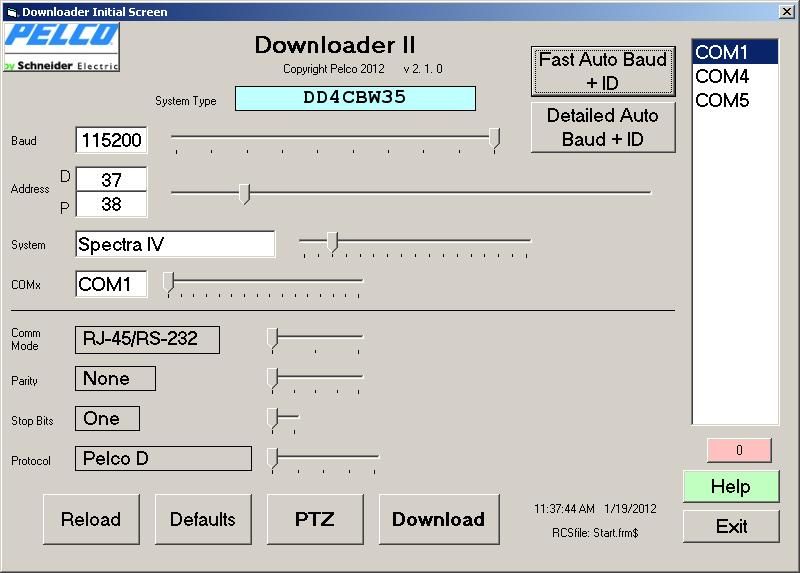Viewport: 800px width, 573px height.
Task: Click the P address field showing 38
Action: 111,204
